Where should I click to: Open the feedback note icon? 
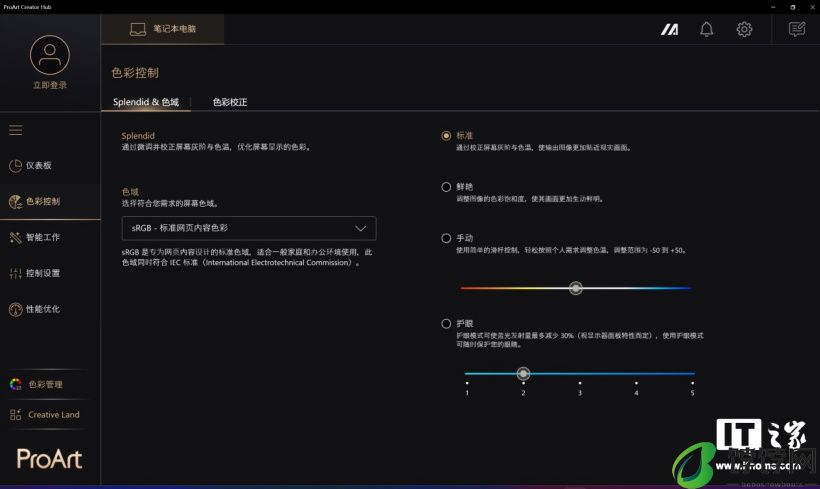point(797,29)
